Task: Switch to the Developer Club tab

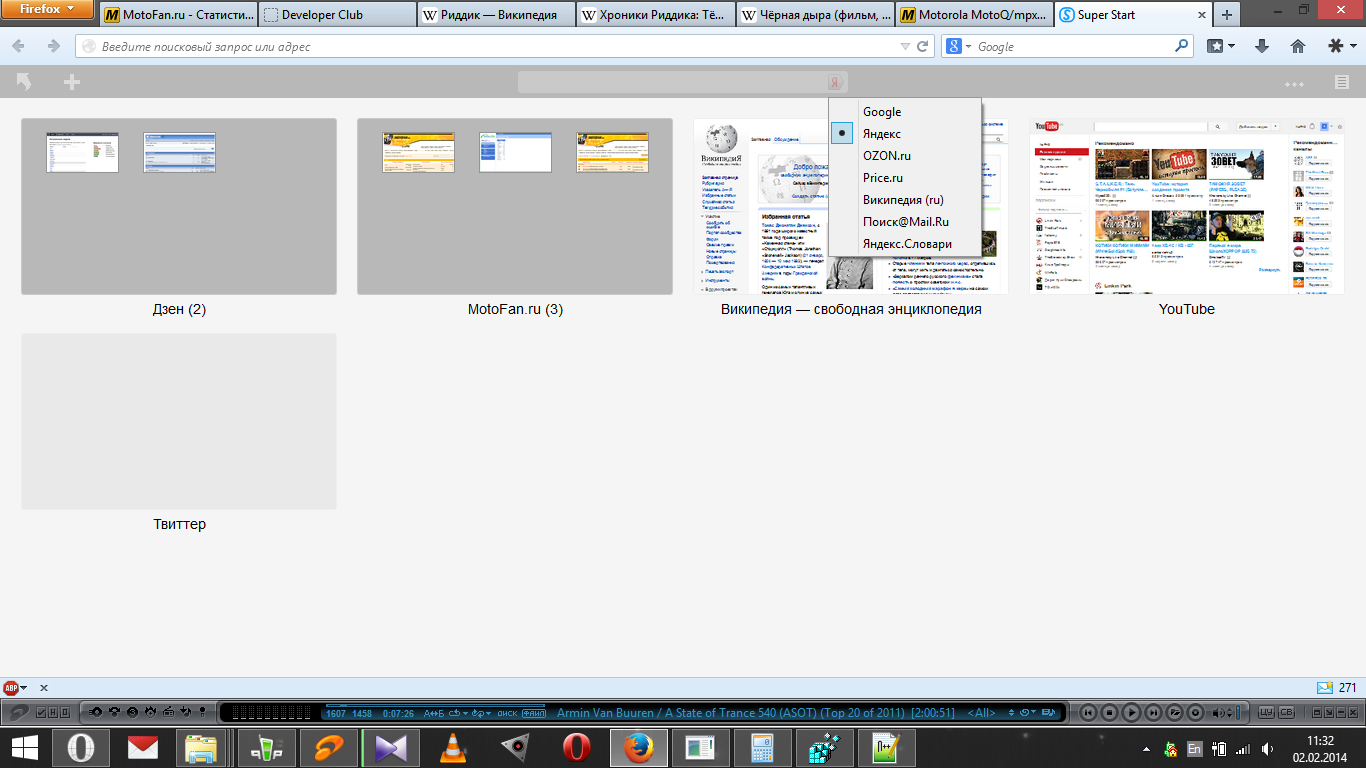Action: (337, 15)
